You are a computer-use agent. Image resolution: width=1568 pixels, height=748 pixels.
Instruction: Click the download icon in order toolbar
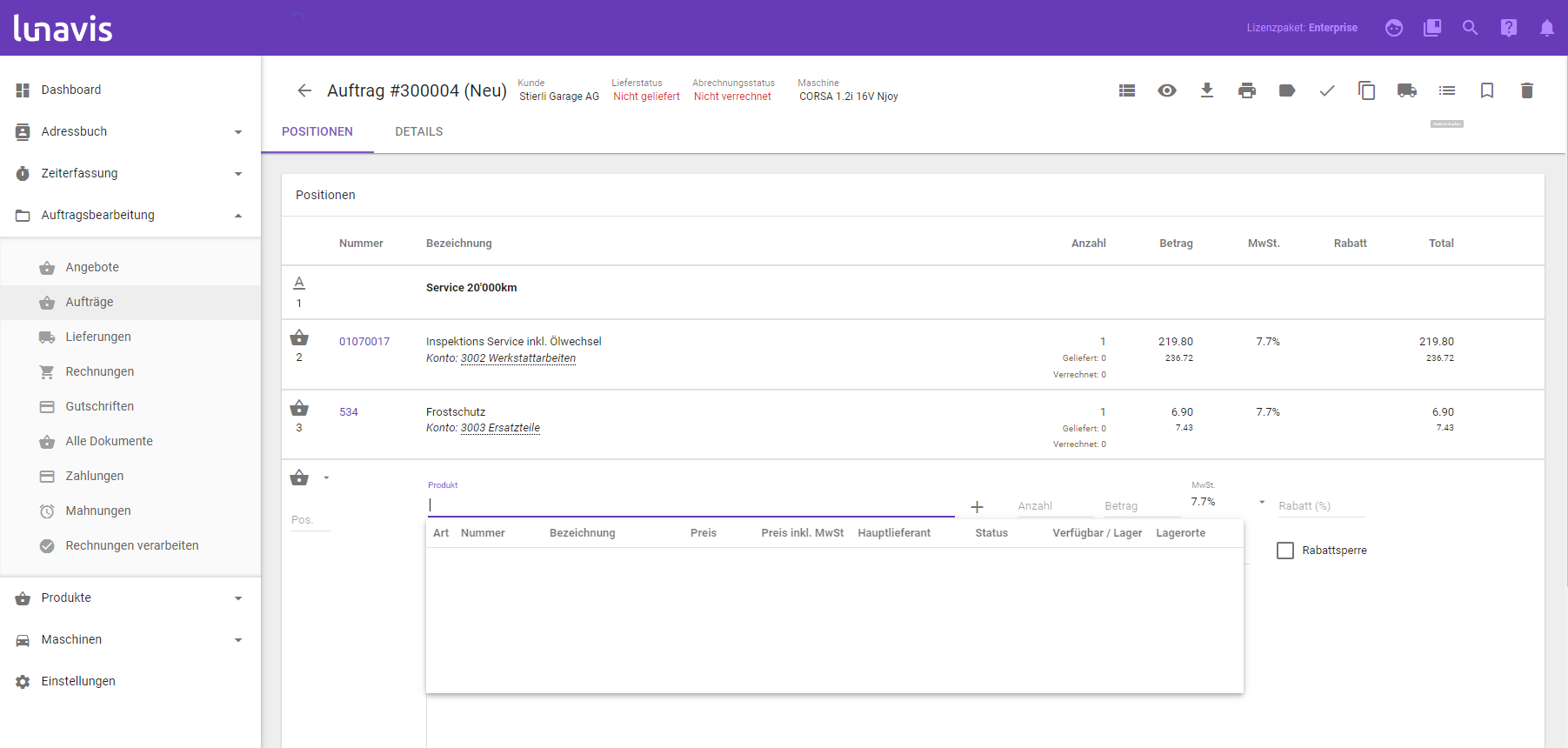1207,90
